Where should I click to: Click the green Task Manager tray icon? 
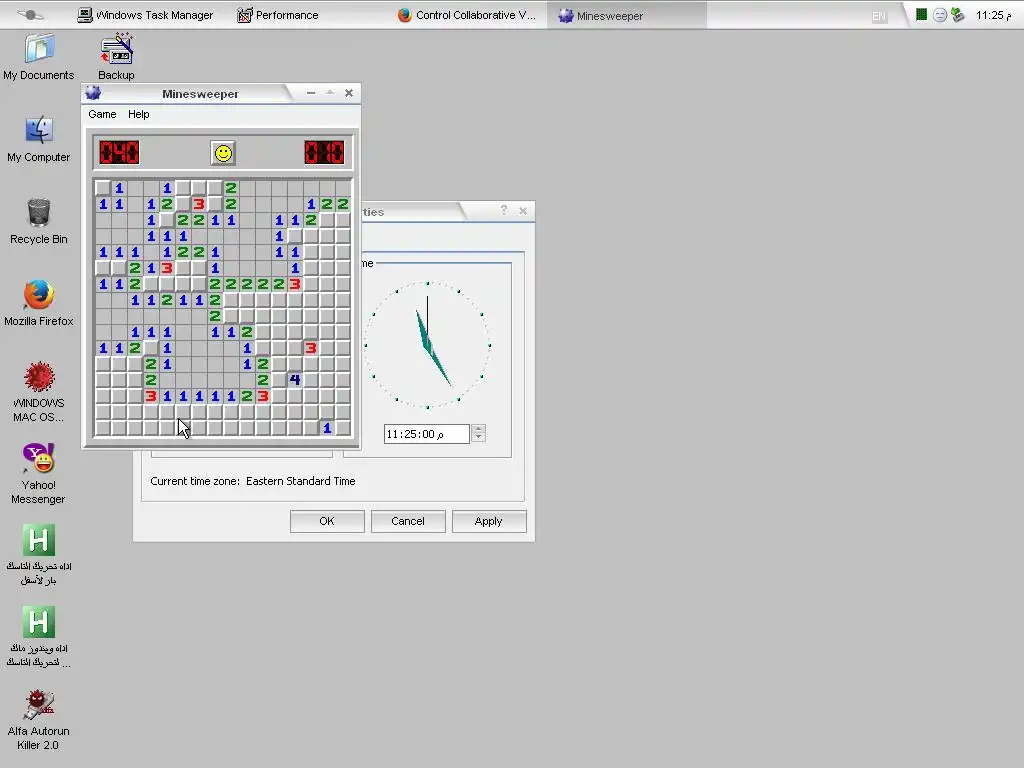point(921,14)
